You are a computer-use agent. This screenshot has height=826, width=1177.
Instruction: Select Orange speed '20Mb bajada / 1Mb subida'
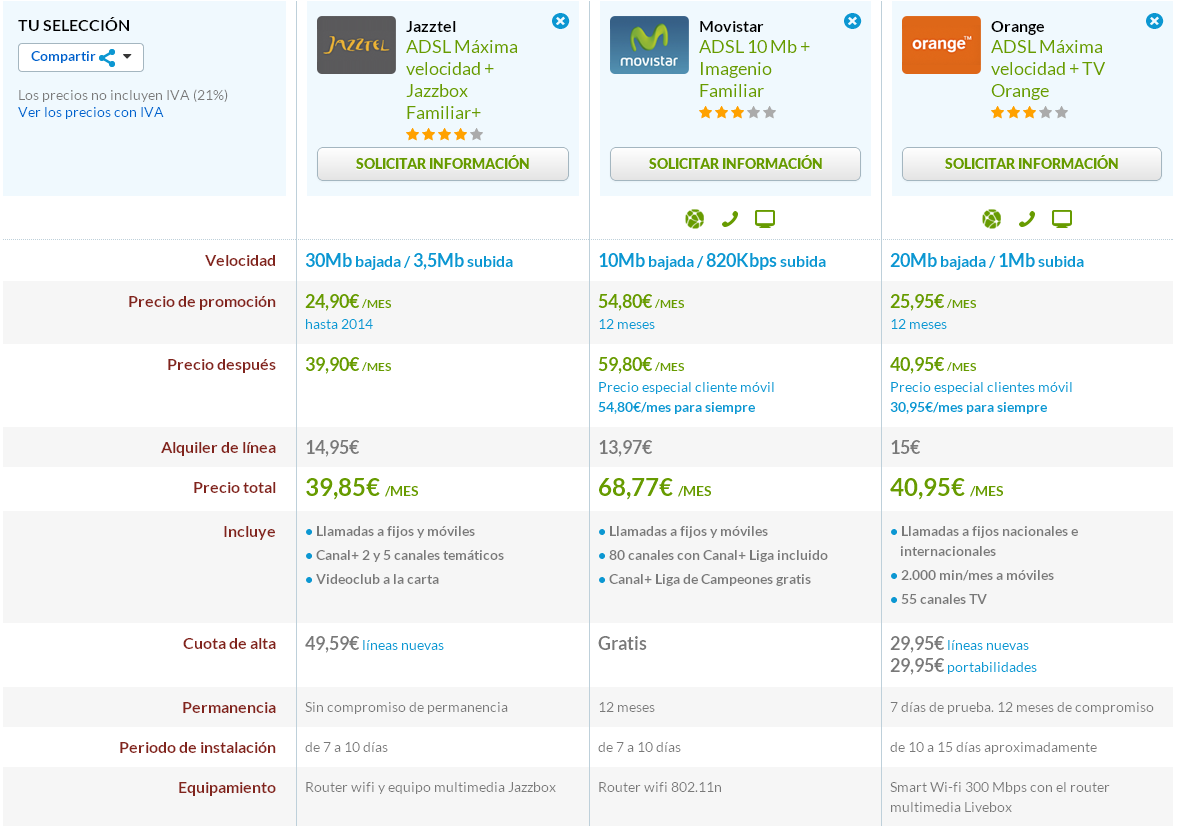(x=987, y=261)
